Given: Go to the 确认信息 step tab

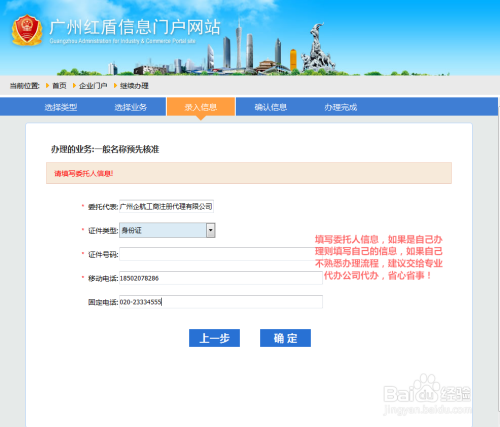Looking at the screenshot, I should [271, 107].
